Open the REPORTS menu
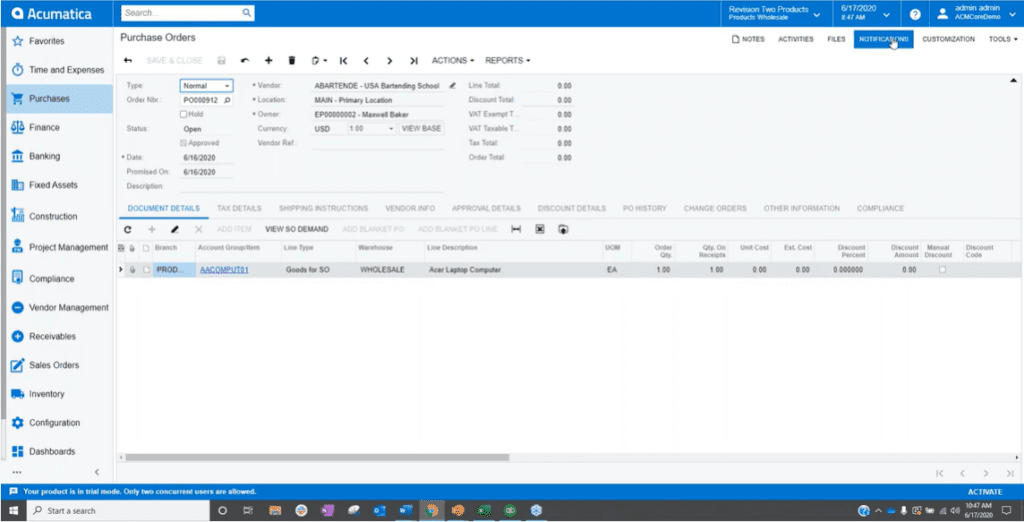Screen dimensions: 1024x522 pos(507,61)
